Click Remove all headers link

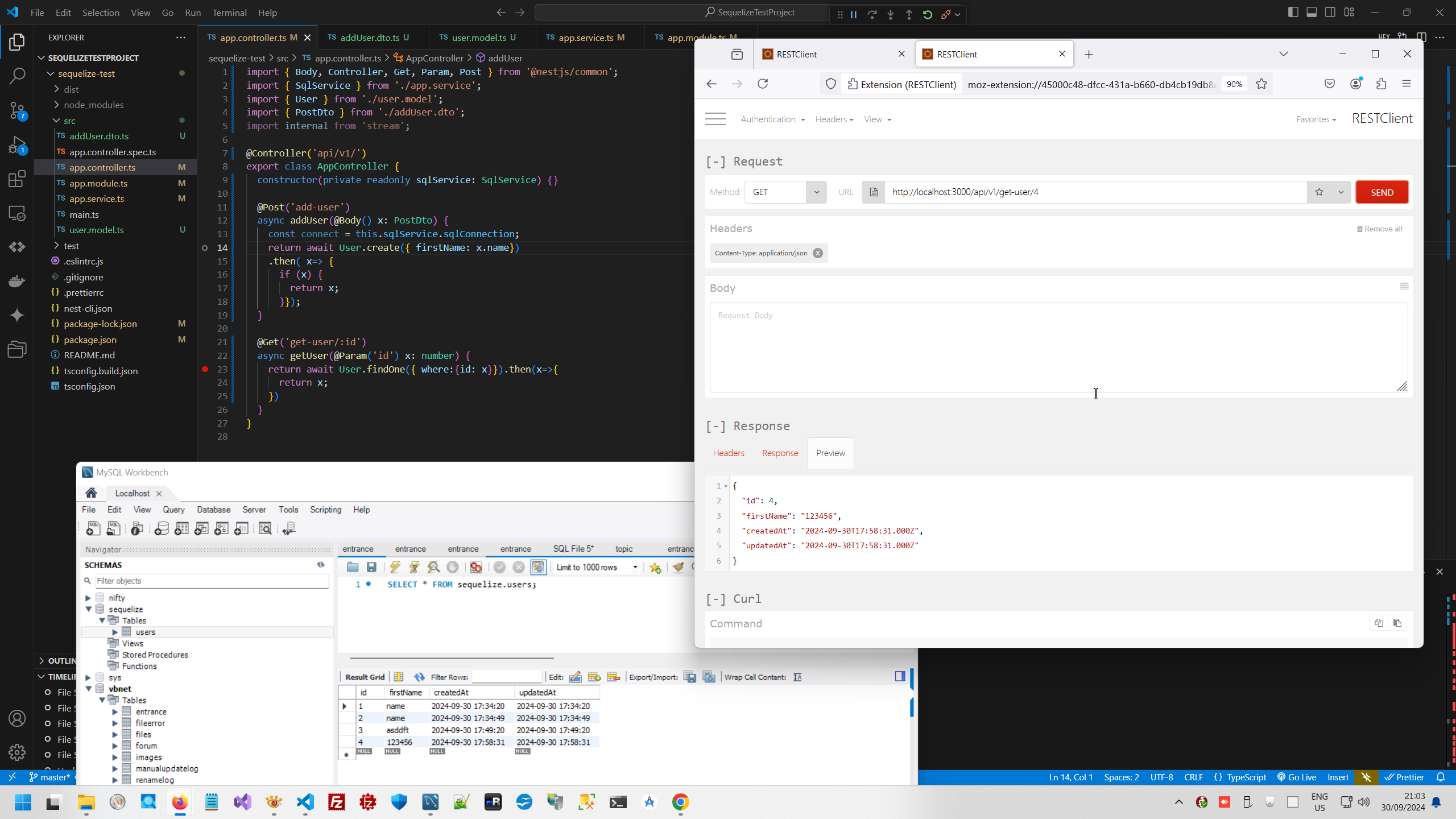[1379, 229]
